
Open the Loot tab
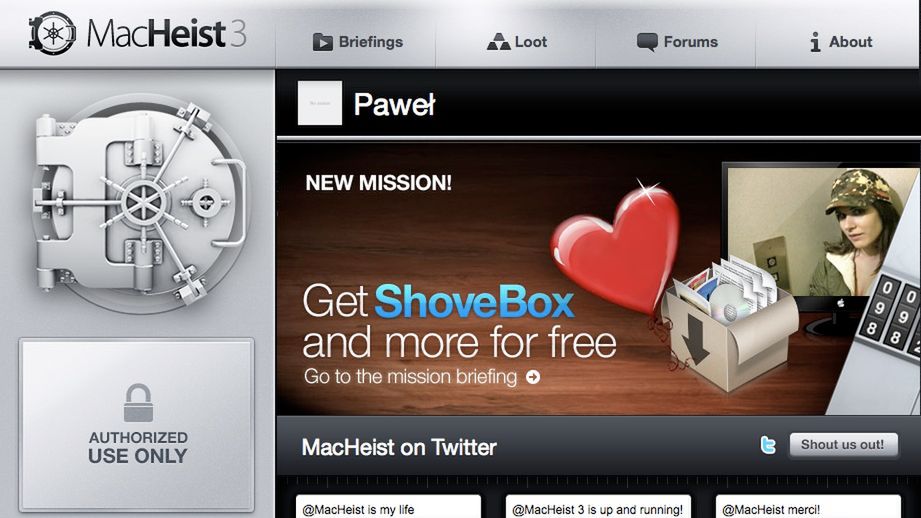click(x=516, y=42)
